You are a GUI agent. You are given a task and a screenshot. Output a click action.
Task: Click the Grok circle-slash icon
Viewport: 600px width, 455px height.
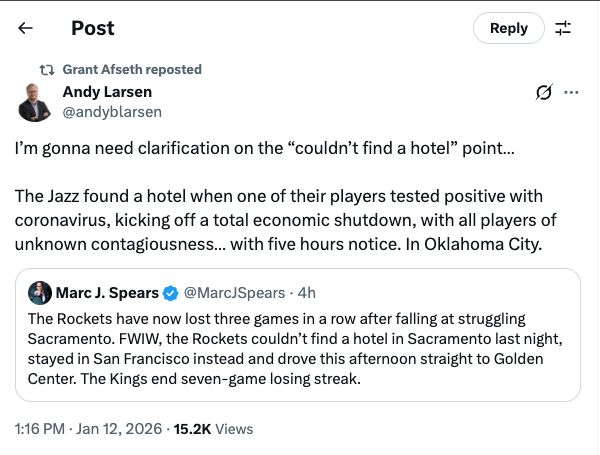544,92
